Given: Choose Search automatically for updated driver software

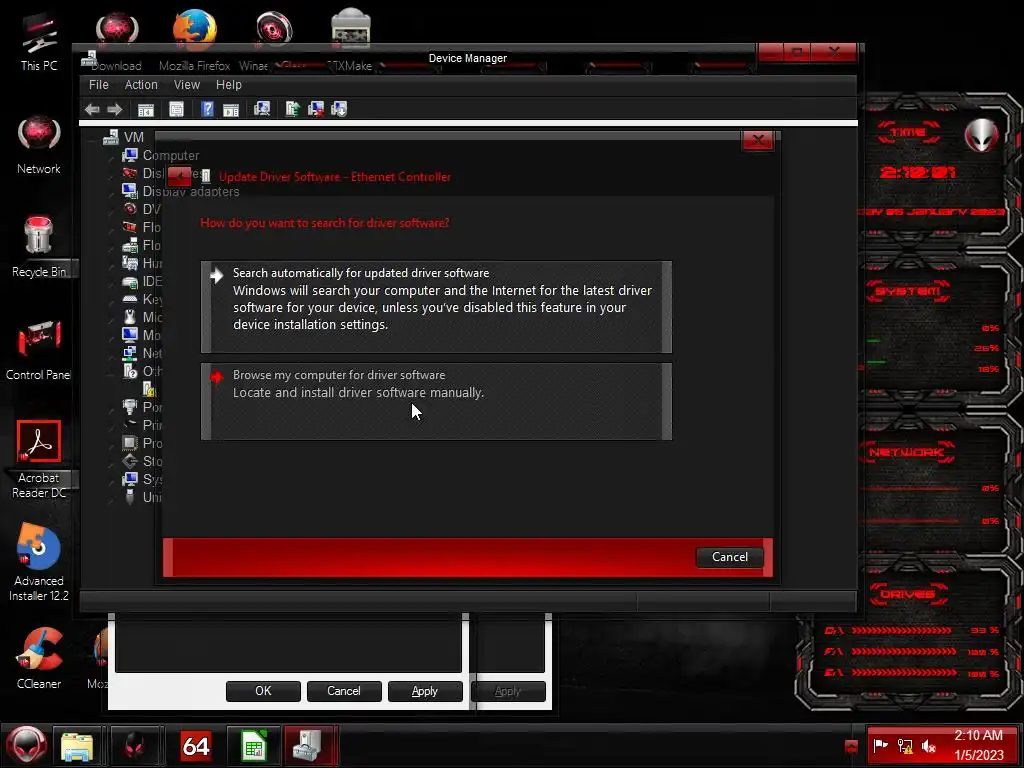Looking at the screenshot, I should click(x=436, y=307).
